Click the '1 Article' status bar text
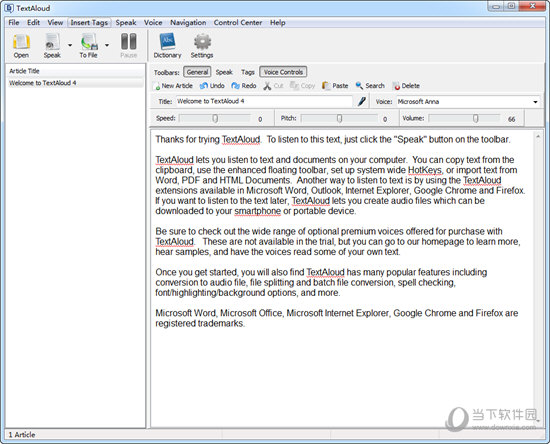Viewport: 550px width, 444px height. [22, 435]
